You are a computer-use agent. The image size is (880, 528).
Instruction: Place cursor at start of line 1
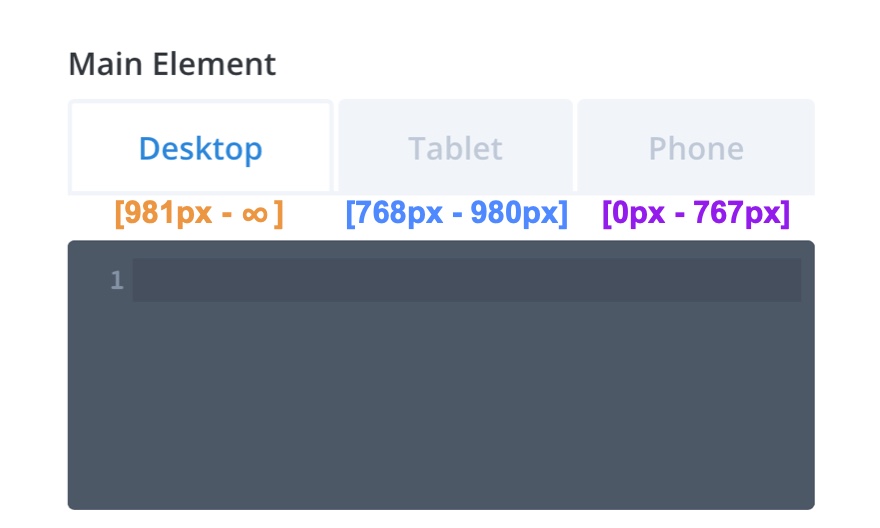(x=138, y=280)
